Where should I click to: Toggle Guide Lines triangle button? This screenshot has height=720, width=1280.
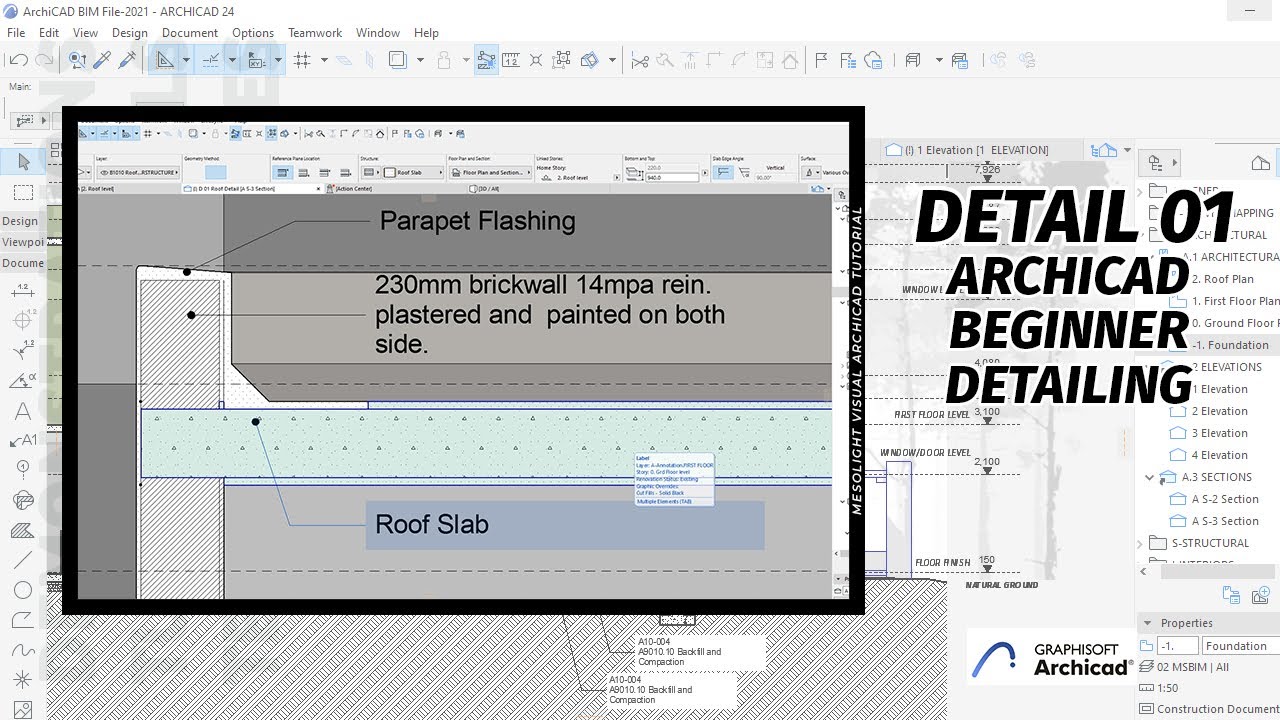[165, 60]
